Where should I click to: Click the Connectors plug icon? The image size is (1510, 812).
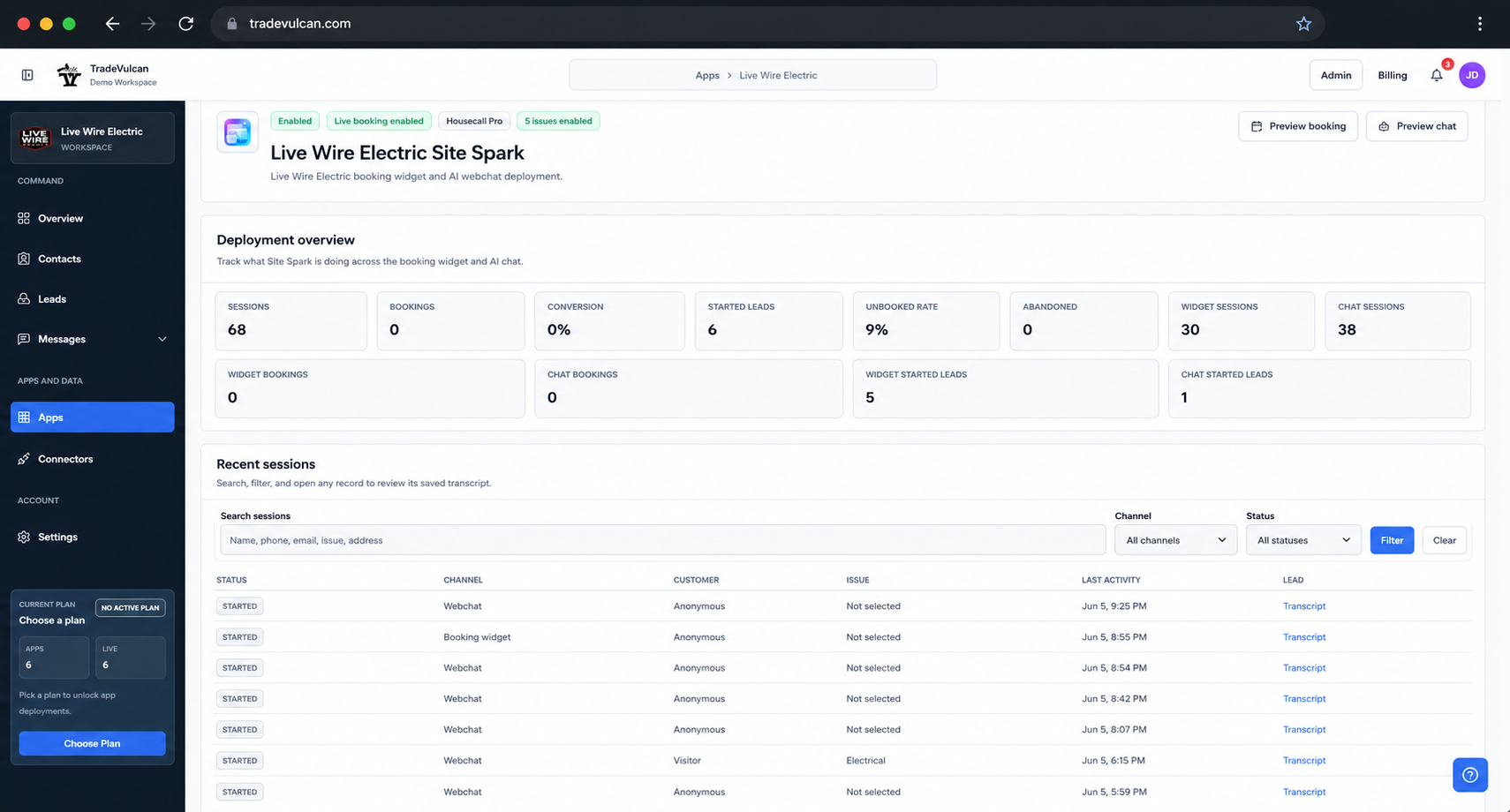[24, 459]
